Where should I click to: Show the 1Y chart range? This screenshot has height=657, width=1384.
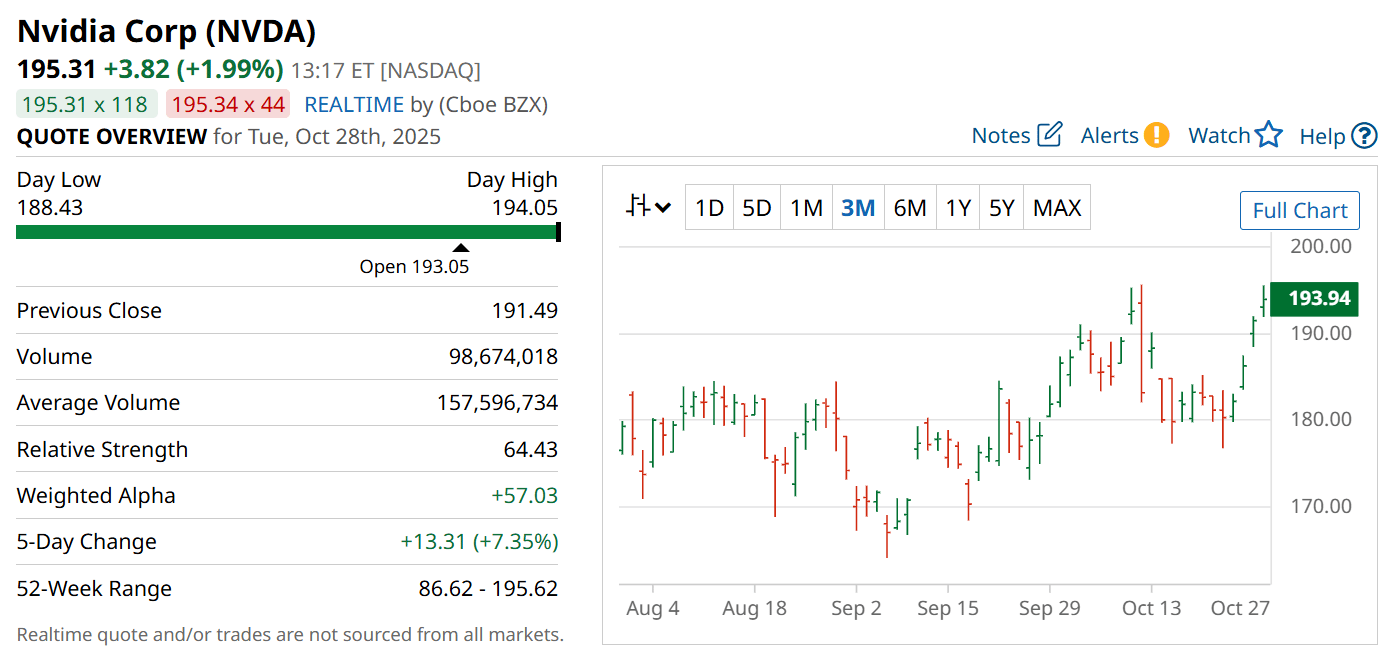coord(958,208)
